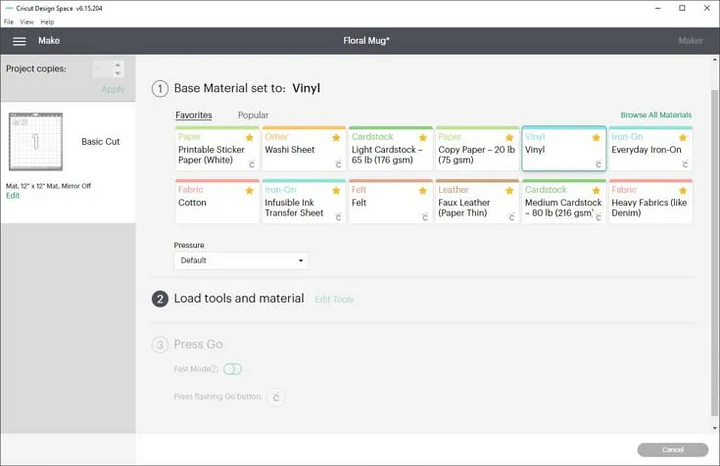Click the Cancel button
720x466 pixels.
[673, 450]
